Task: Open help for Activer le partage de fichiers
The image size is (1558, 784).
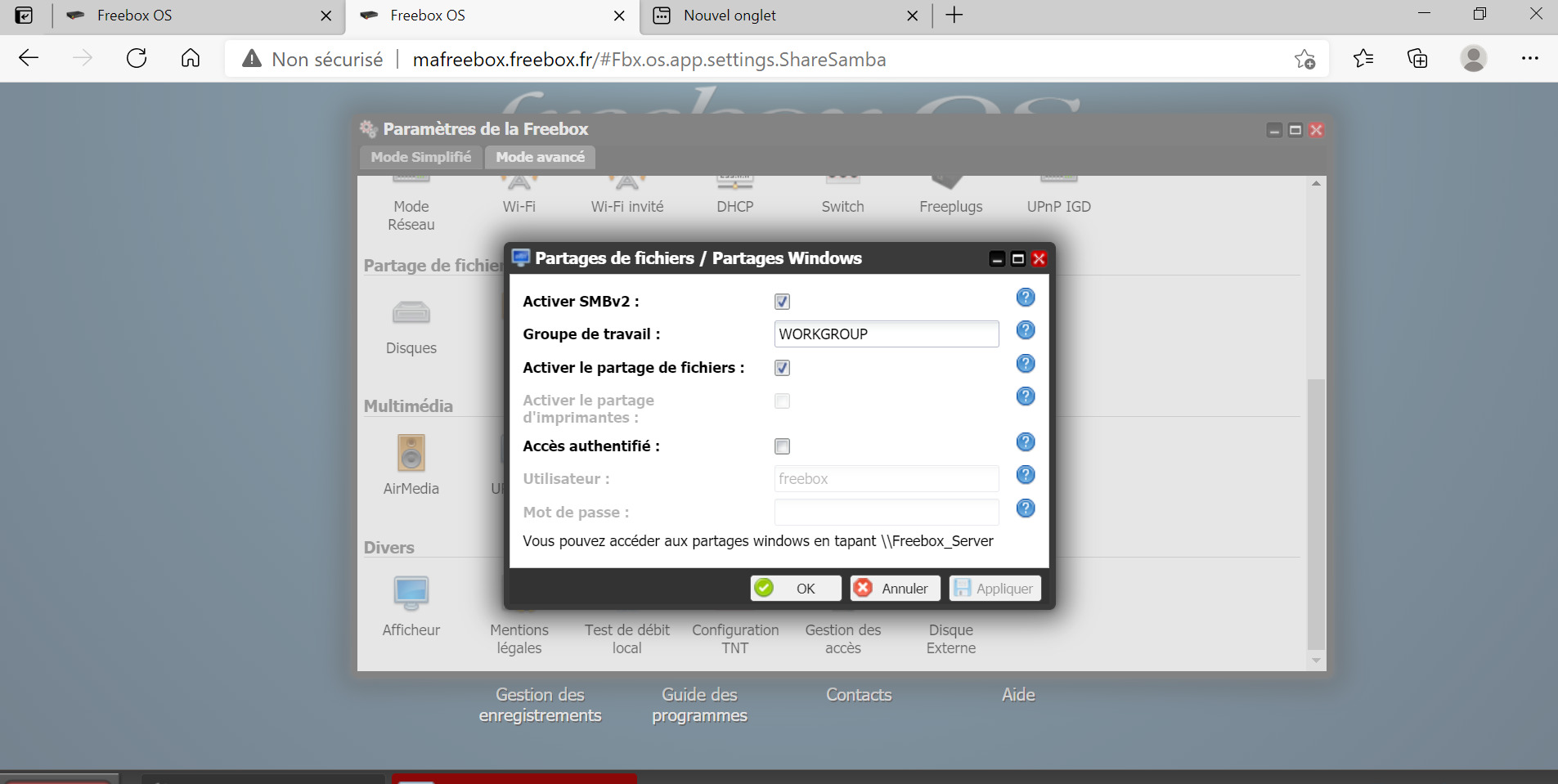Action: point(1025,364)
